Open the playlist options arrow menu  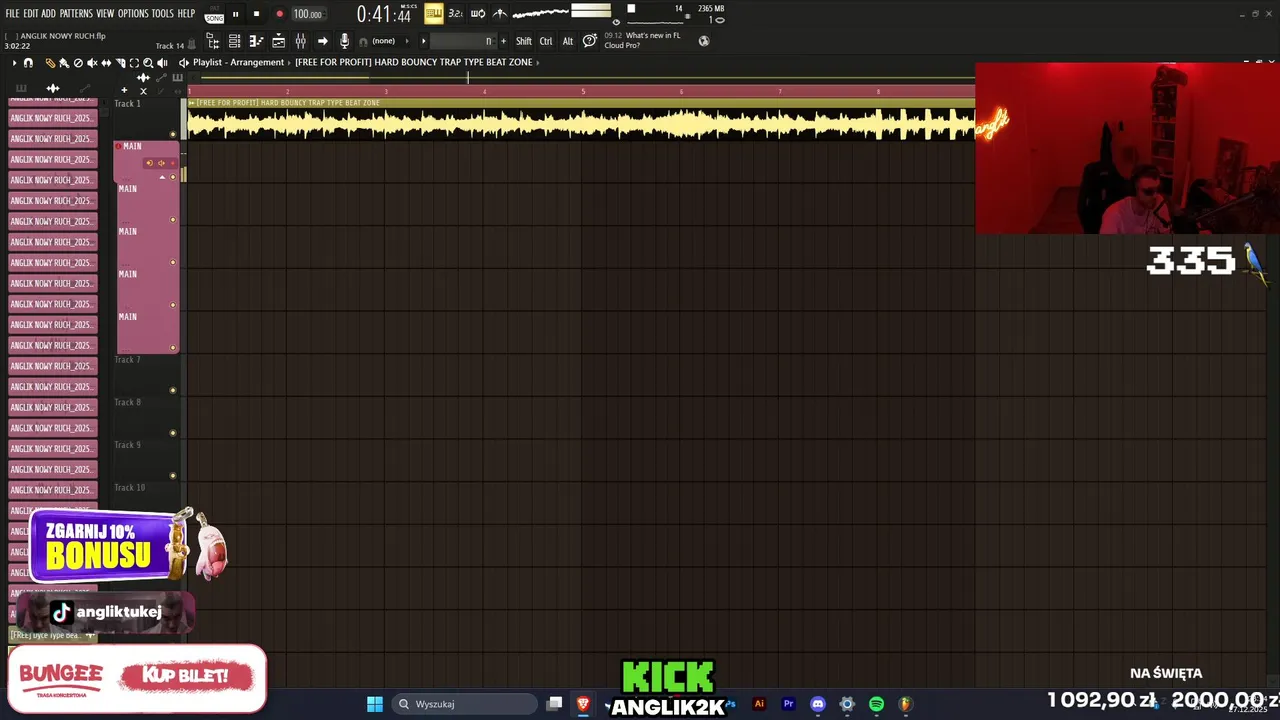pos(14,63)
